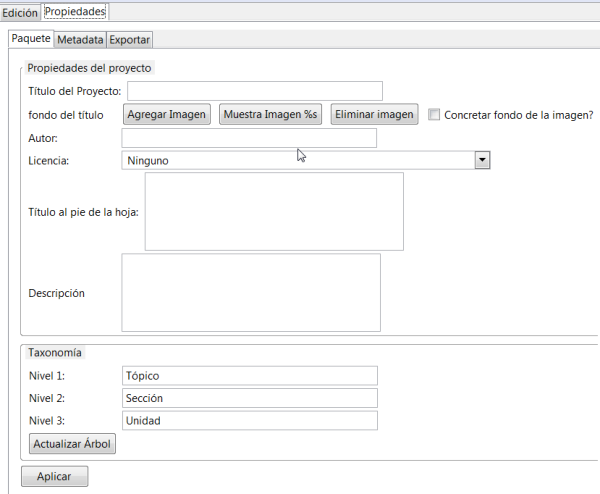Click the Muestra Imagen %s button
Viewport: 600px width, 494px height.
(270, 115)
